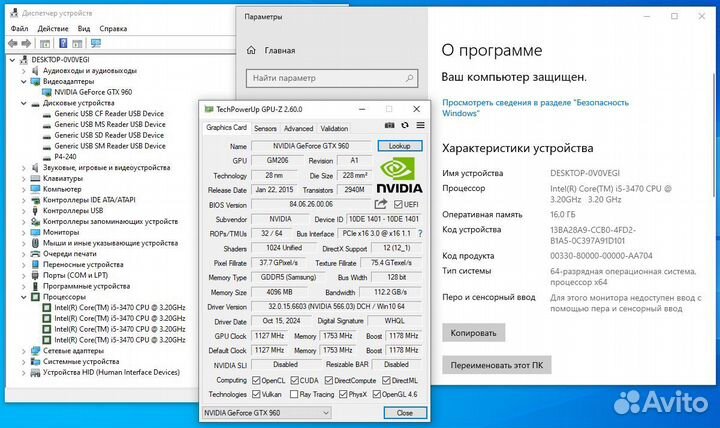Viewport: 720px width, 428px height.
Task: Expand the Устройства HID category
Action: pos(23,372)
